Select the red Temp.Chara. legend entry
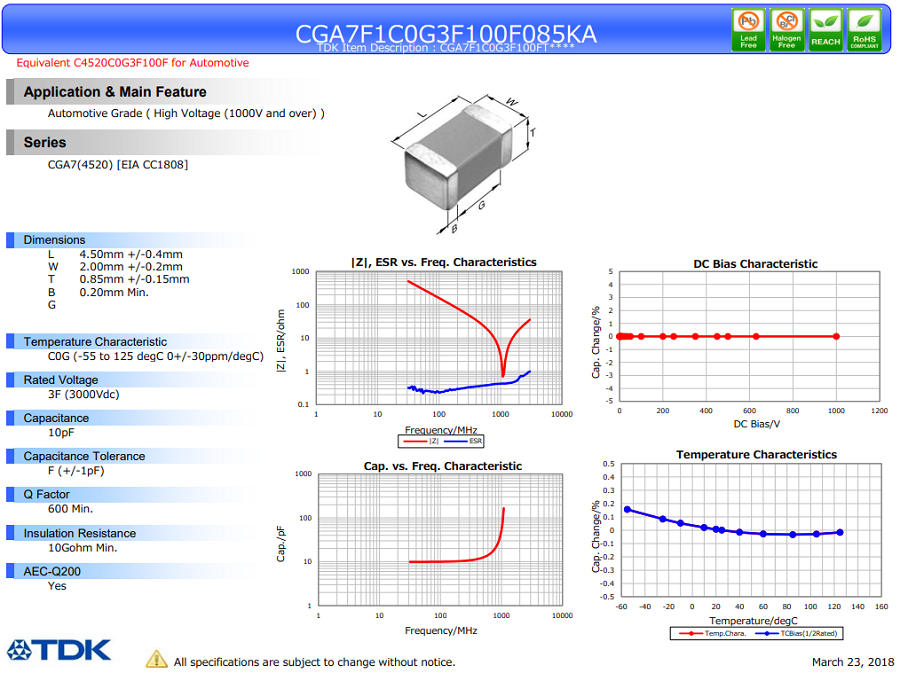900x673 pixels. 712,633
